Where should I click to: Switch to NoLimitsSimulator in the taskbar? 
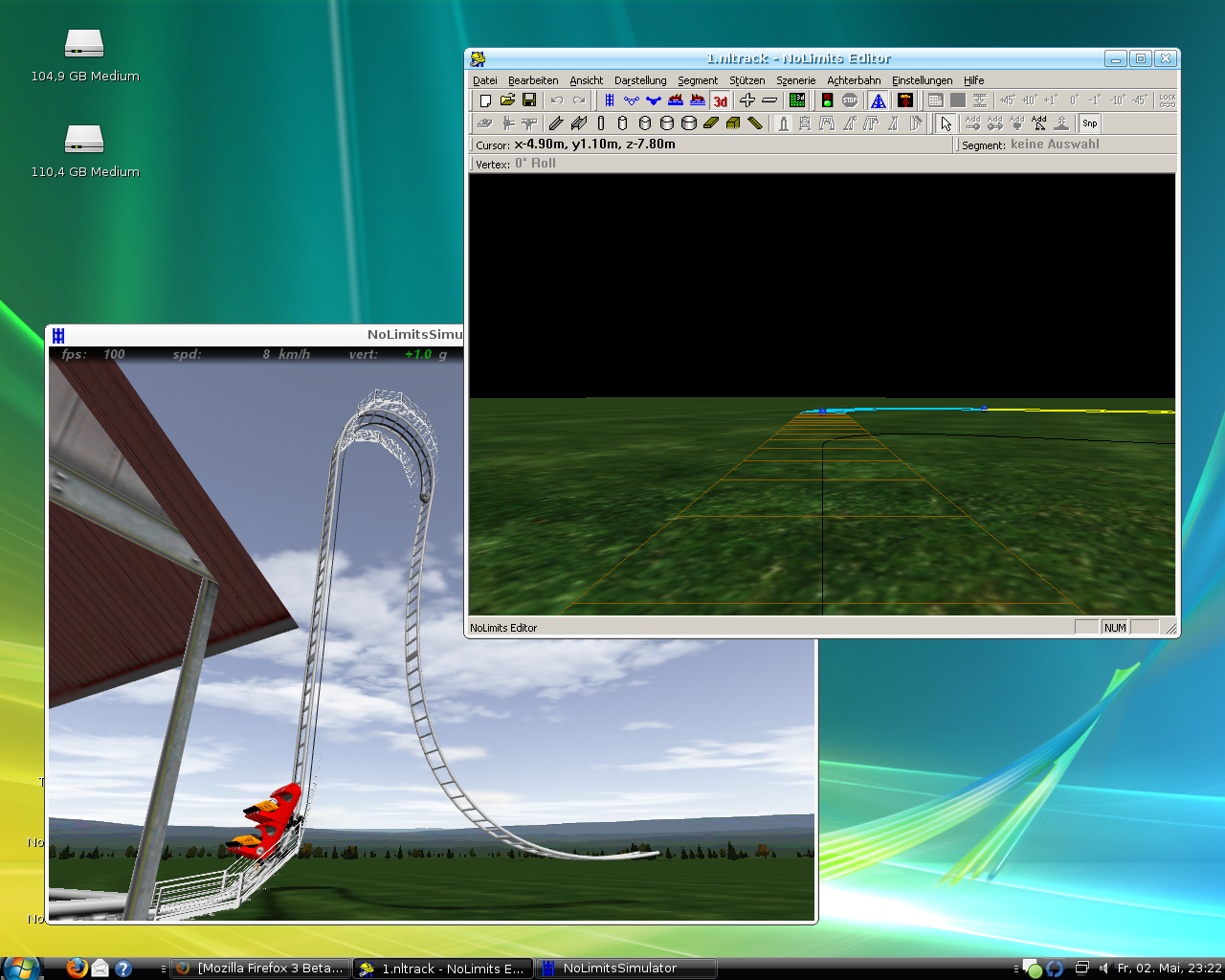click(x=626, y=969)
